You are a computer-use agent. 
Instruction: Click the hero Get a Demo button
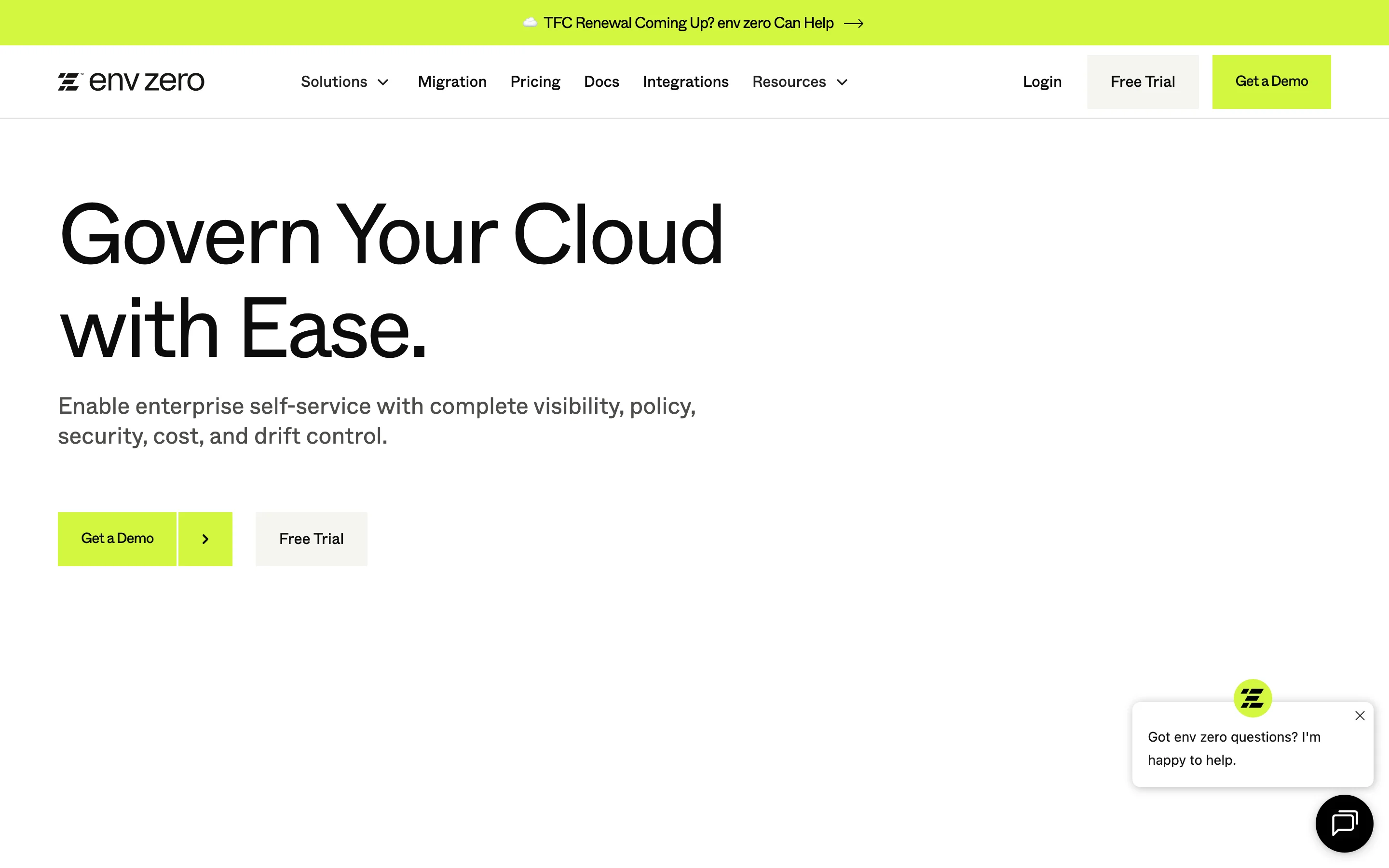pos(117,539)
